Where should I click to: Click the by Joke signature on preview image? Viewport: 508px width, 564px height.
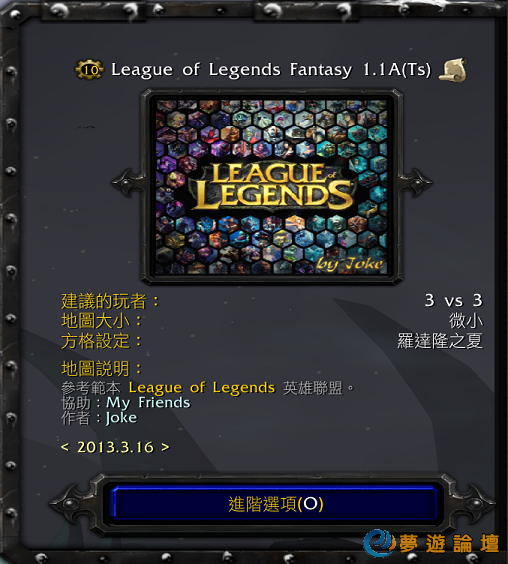350,264
